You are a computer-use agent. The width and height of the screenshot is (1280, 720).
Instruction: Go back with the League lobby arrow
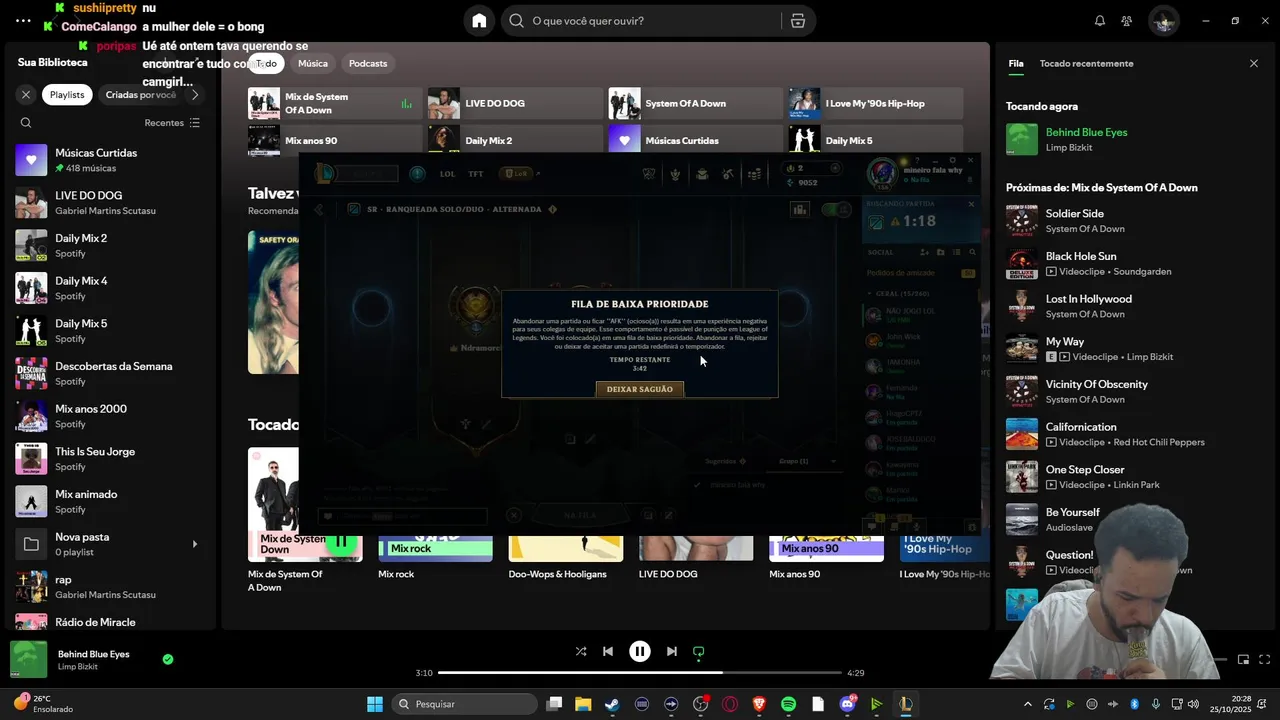(319, 209)
